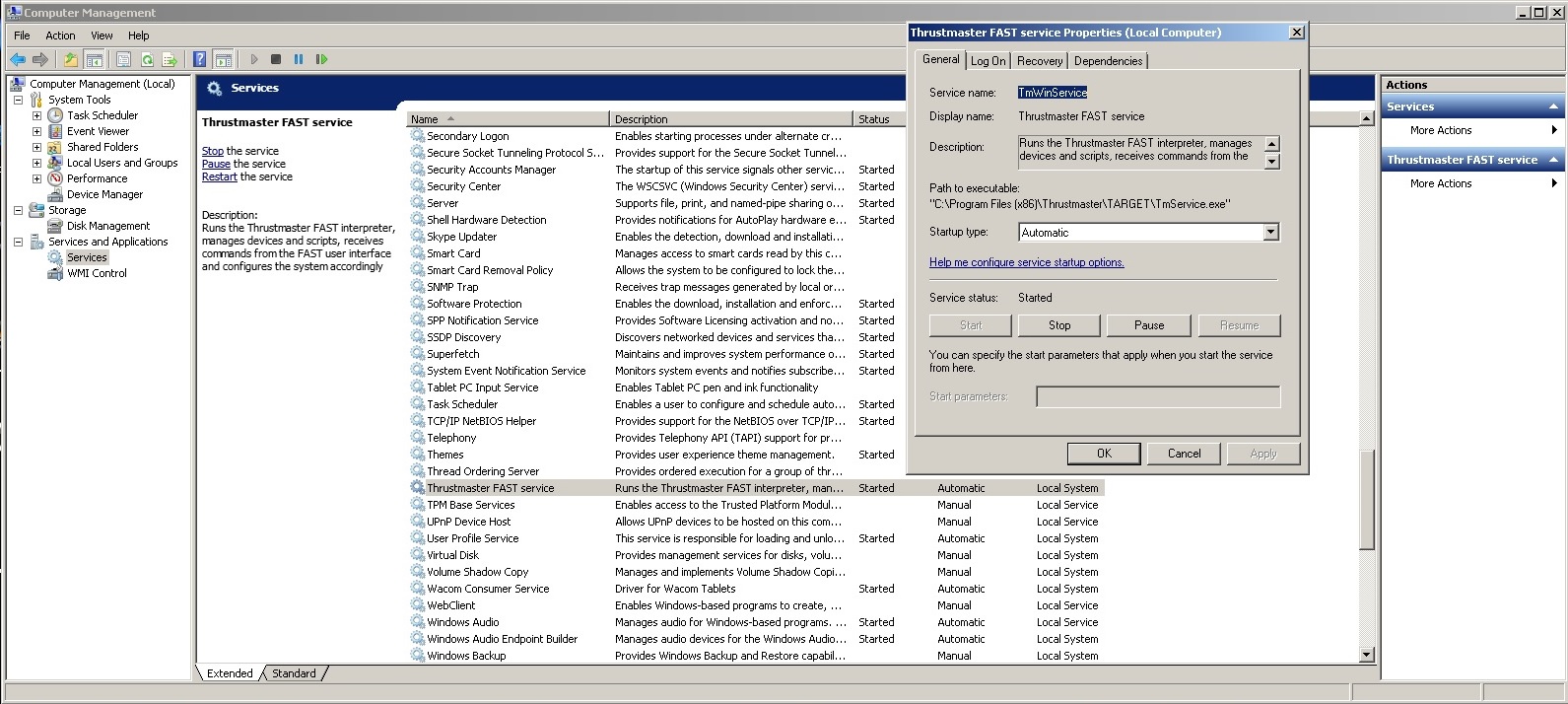Image resolution: width=1568 pixels, height=704 pixels.
Task: Click the Back arrow in the toolbar
Action: pos(18,59)
